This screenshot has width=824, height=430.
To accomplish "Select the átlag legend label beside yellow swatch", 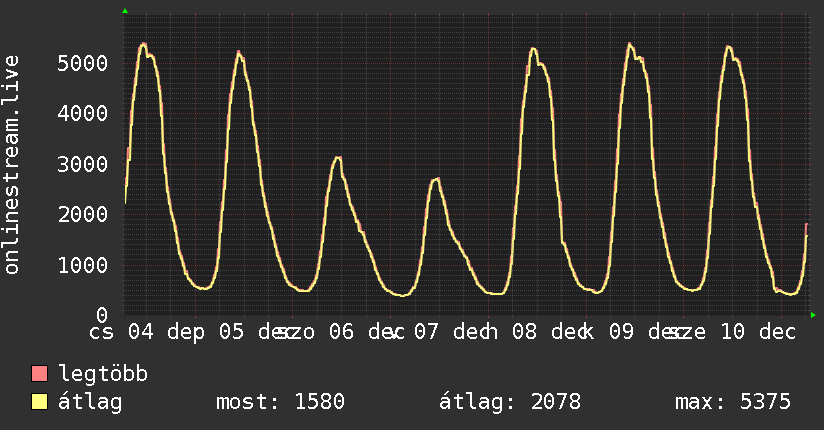I will coord(90,402).
